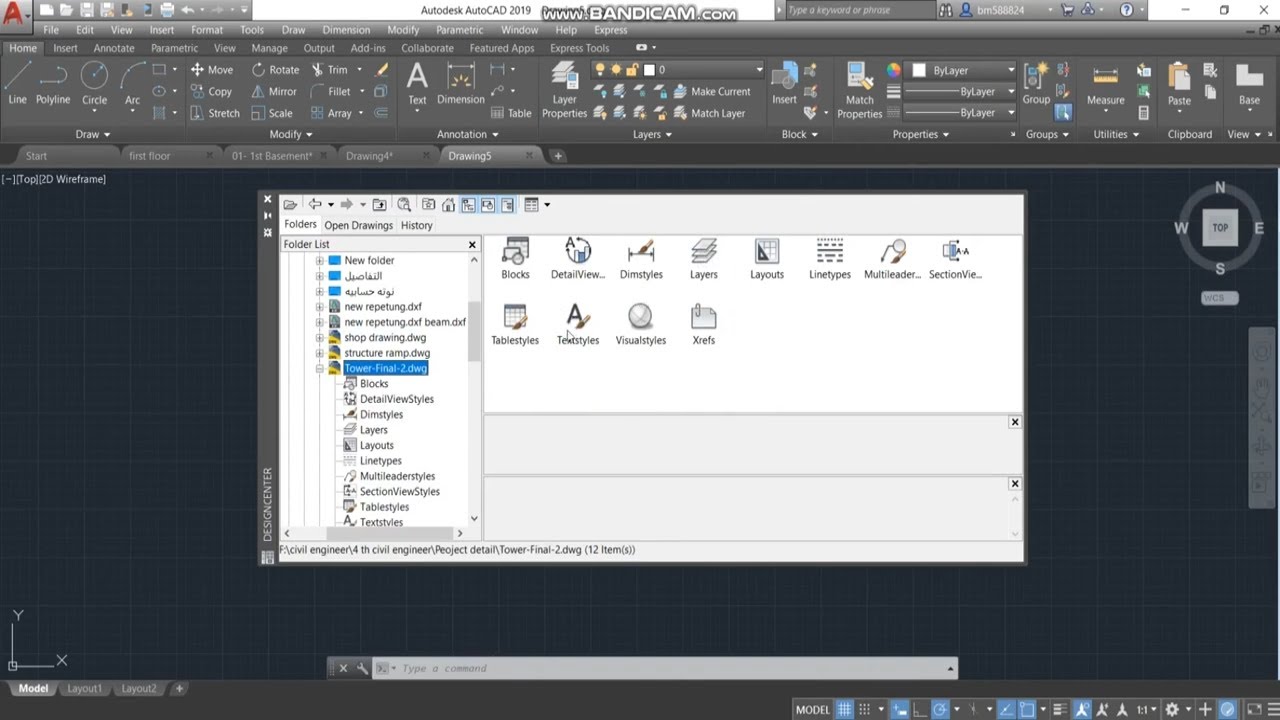Switch to the Layout1 tab

84,688
